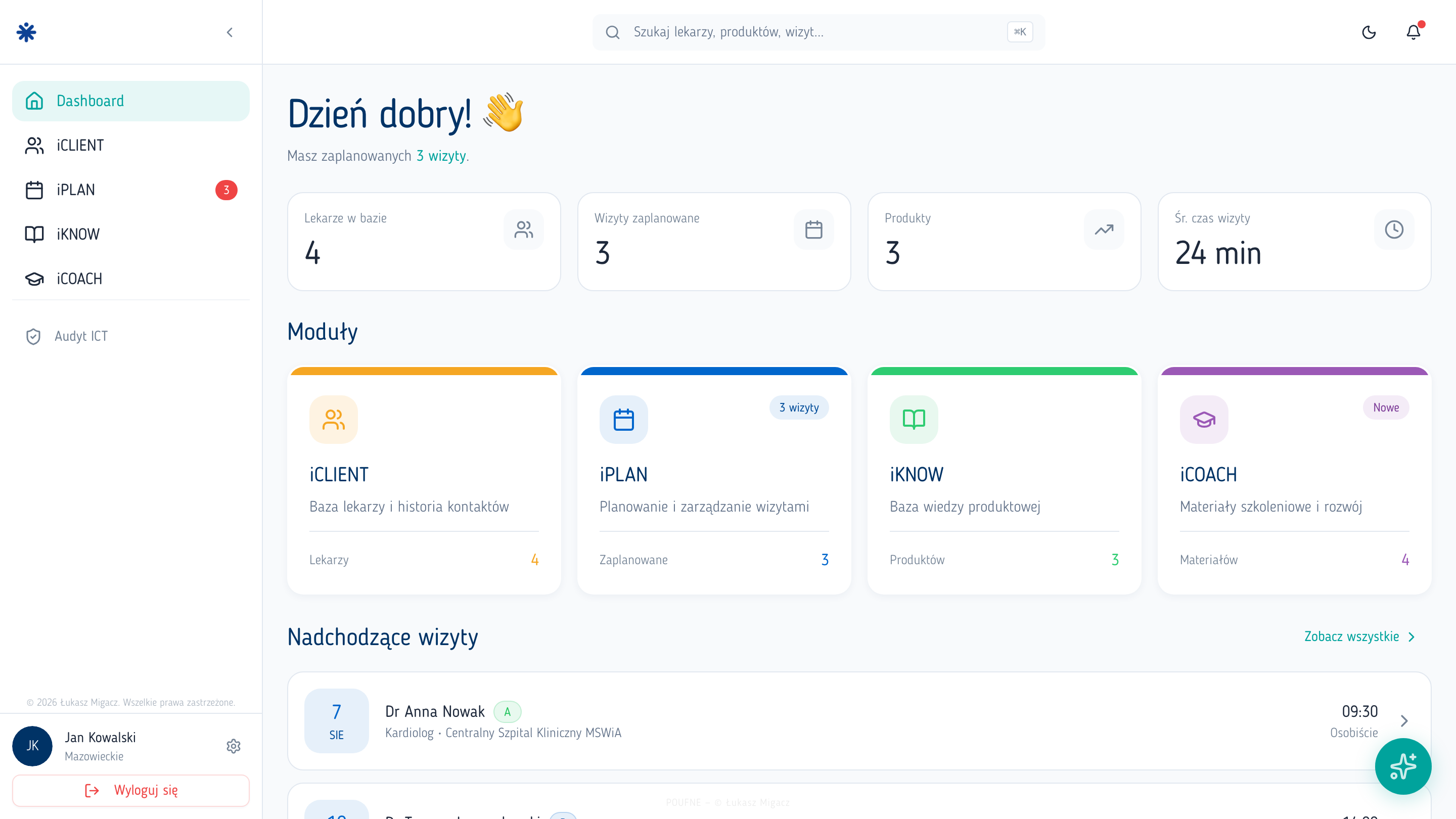Click the blue iPLAN module calendar icon
The width and height of the screenshot is (1456, 819).
[623, 420]
